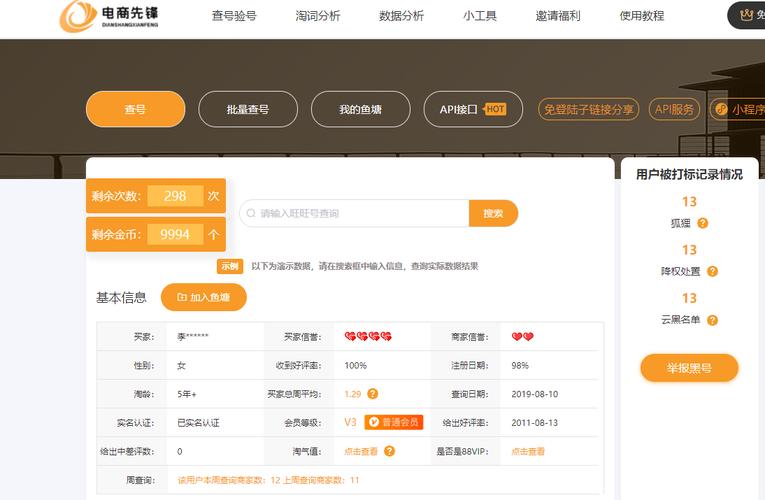Click the date 2019-08-10

point(535,394)
